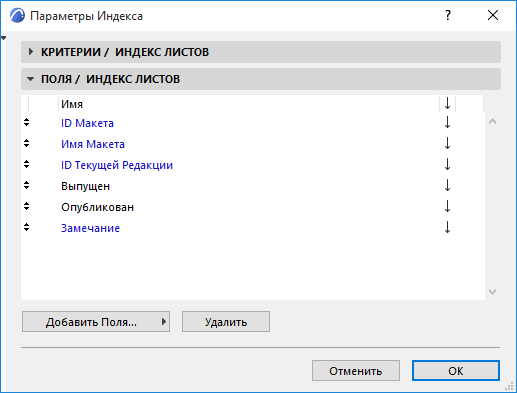Click the Archicad icon in title bar
The width and height of the screenshot is (517, 393).
pos(17,16)
